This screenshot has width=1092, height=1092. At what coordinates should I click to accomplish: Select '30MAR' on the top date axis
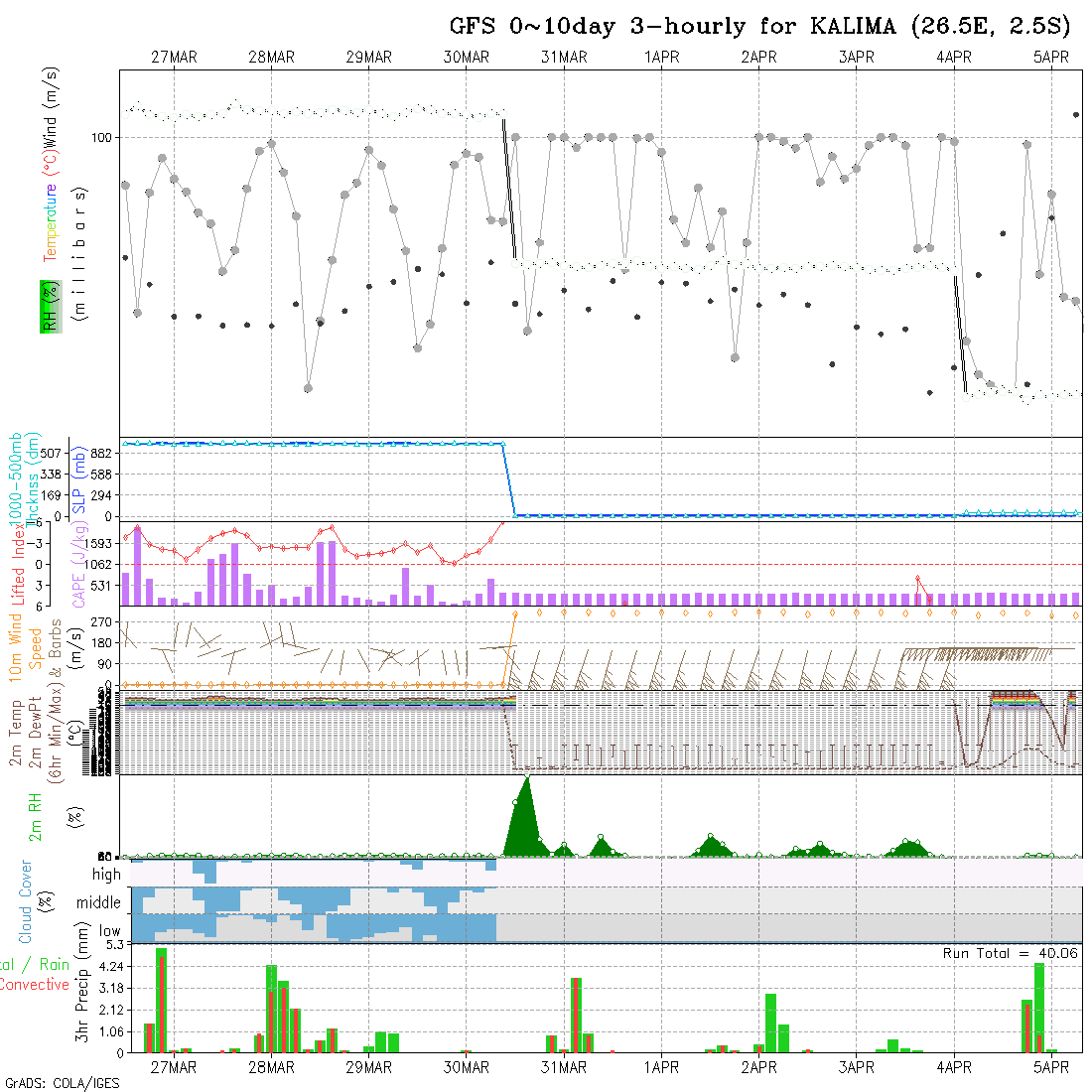(x=467, y=58)
